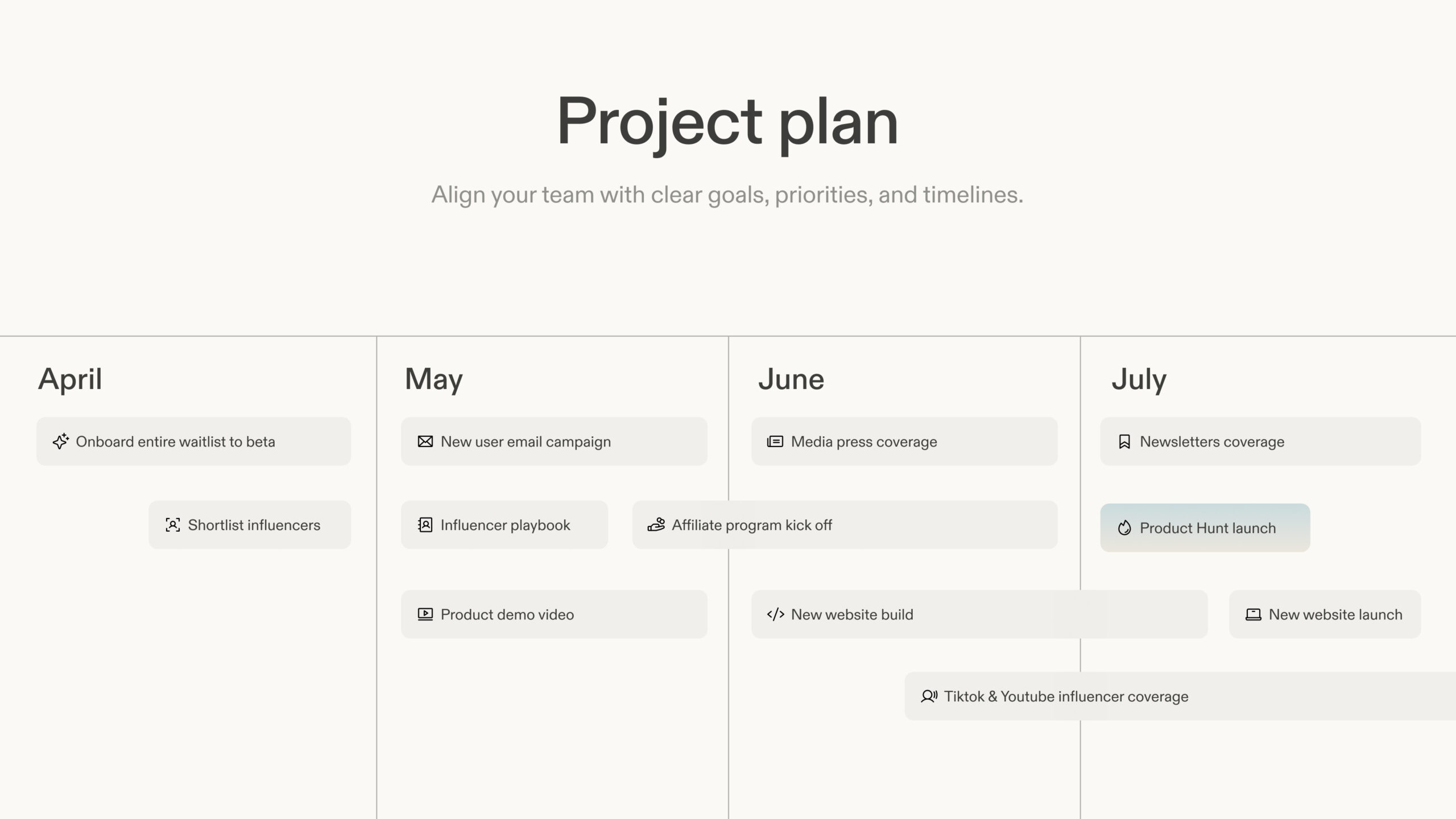Viewport: 1456px width, 819px height.
Task: Click the bookmark icon on Newsletters coverage
Action: [1124, 441]
